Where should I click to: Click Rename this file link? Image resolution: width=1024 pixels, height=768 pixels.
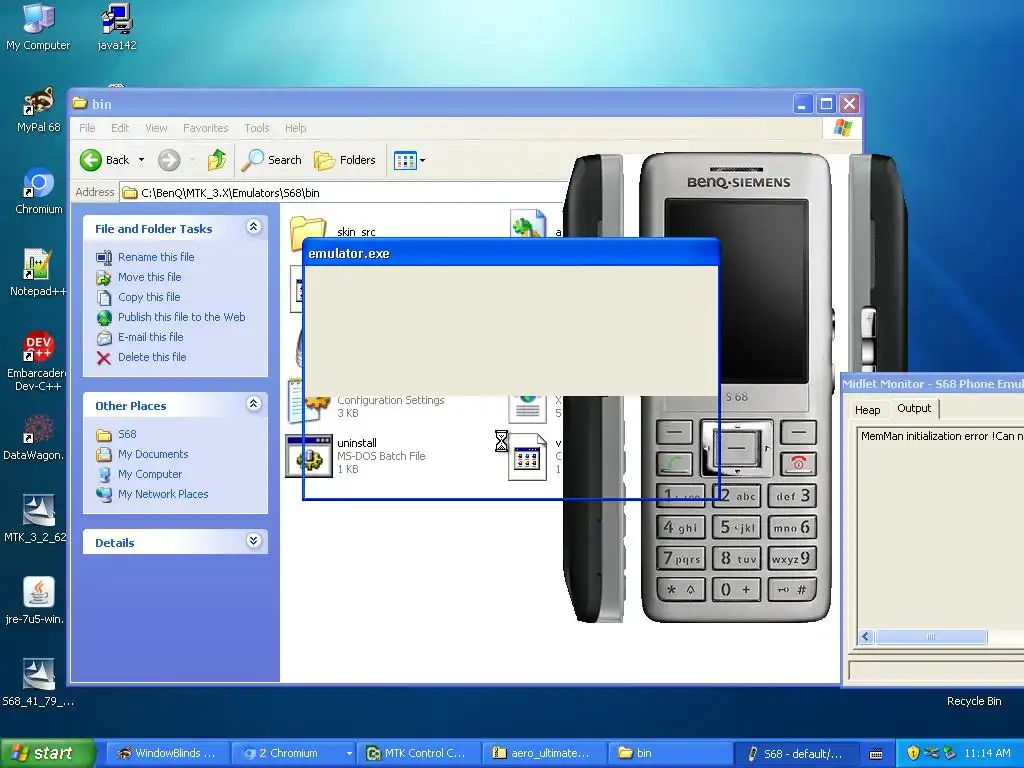[x=156, y=257]
